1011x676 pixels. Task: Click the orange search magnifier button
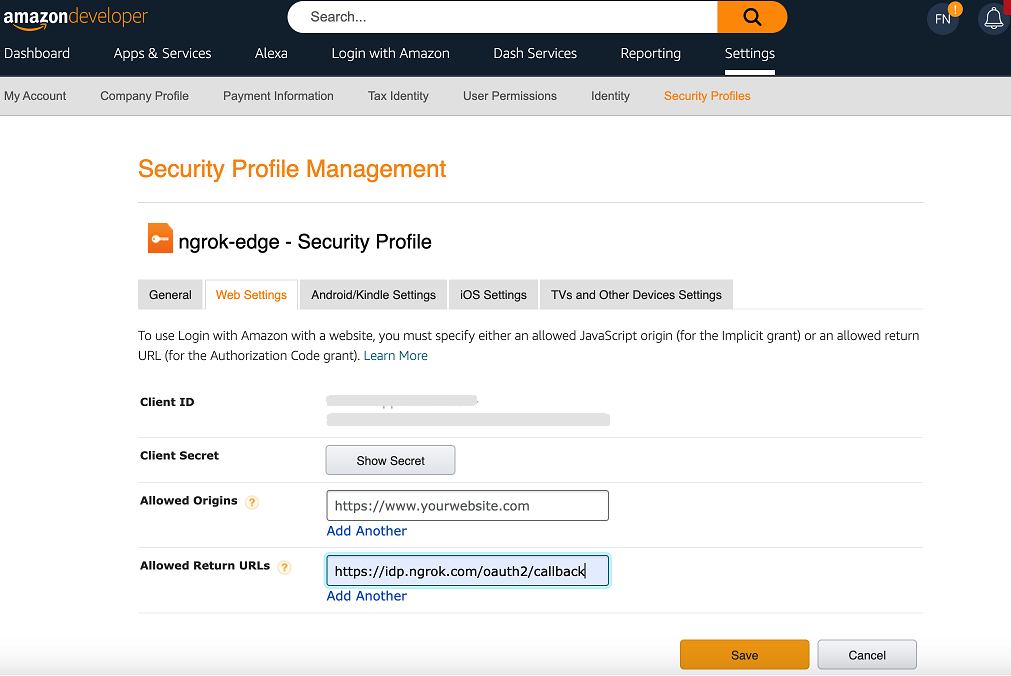pos(752,17)
